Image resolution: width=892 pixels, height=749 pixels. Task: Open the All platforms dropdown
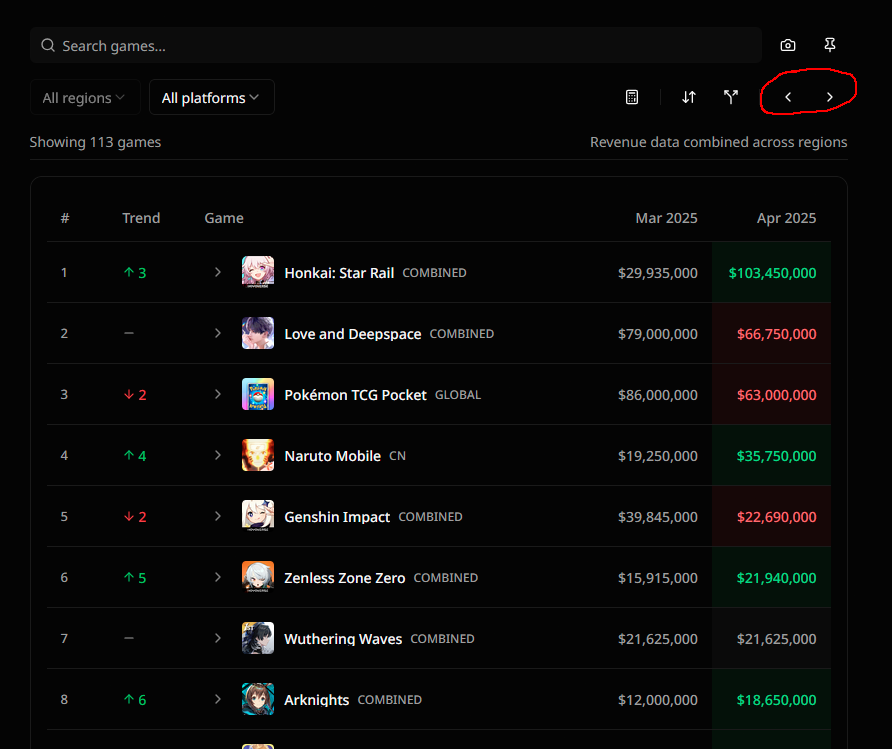tap(212, 97)
